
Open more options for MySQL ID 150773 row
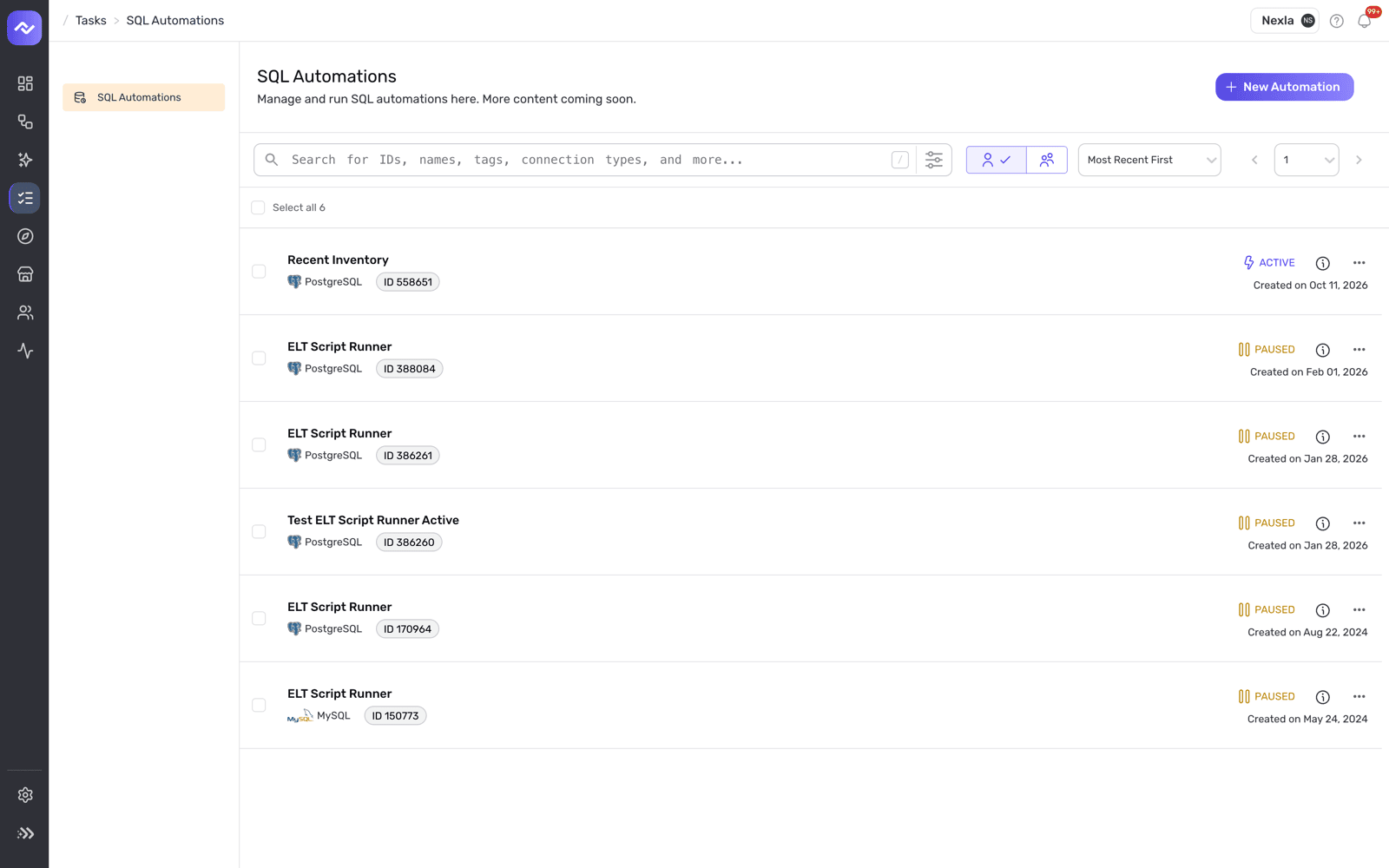pyautogui.click(x=1359, y=697)
